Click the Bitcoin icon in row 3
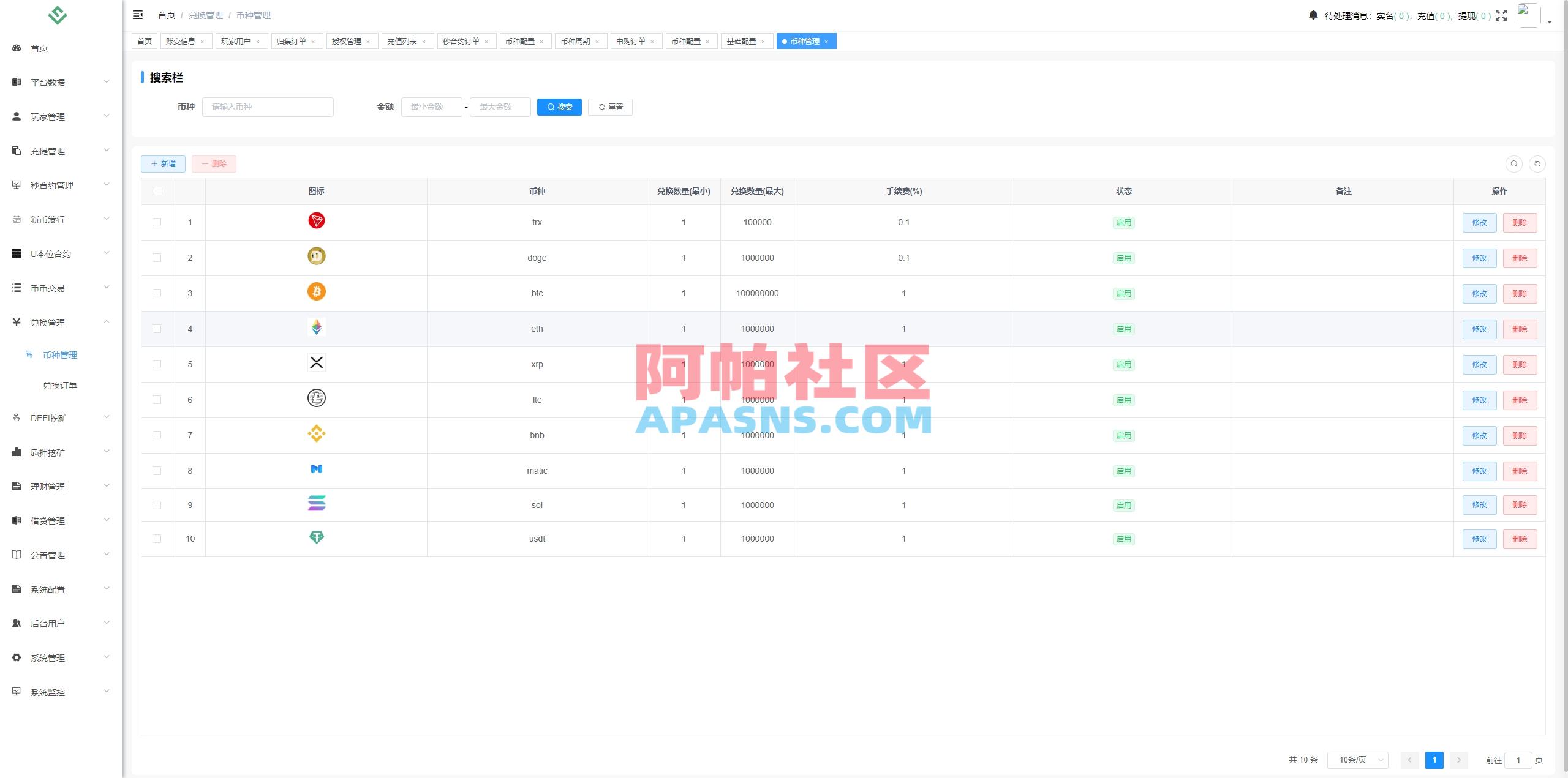Image resolution: width=1568 pixels, height=778 pixels. click(x=317, y=292)
